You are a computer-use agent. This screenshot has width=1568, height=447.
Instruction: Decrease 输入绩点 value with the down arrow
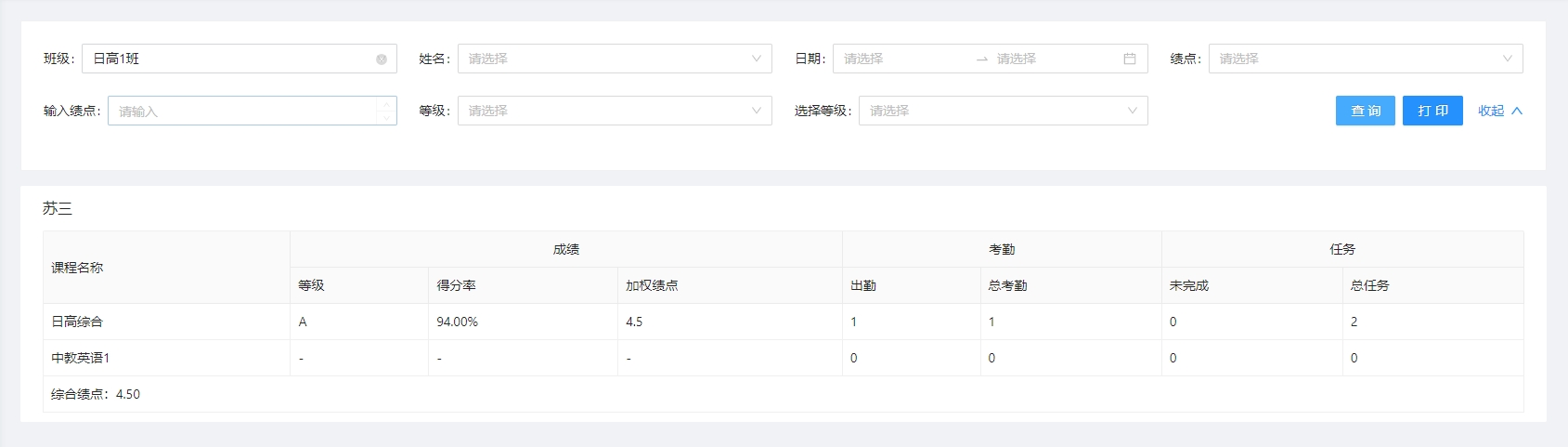pyautogui.click(x=386, y=117)
